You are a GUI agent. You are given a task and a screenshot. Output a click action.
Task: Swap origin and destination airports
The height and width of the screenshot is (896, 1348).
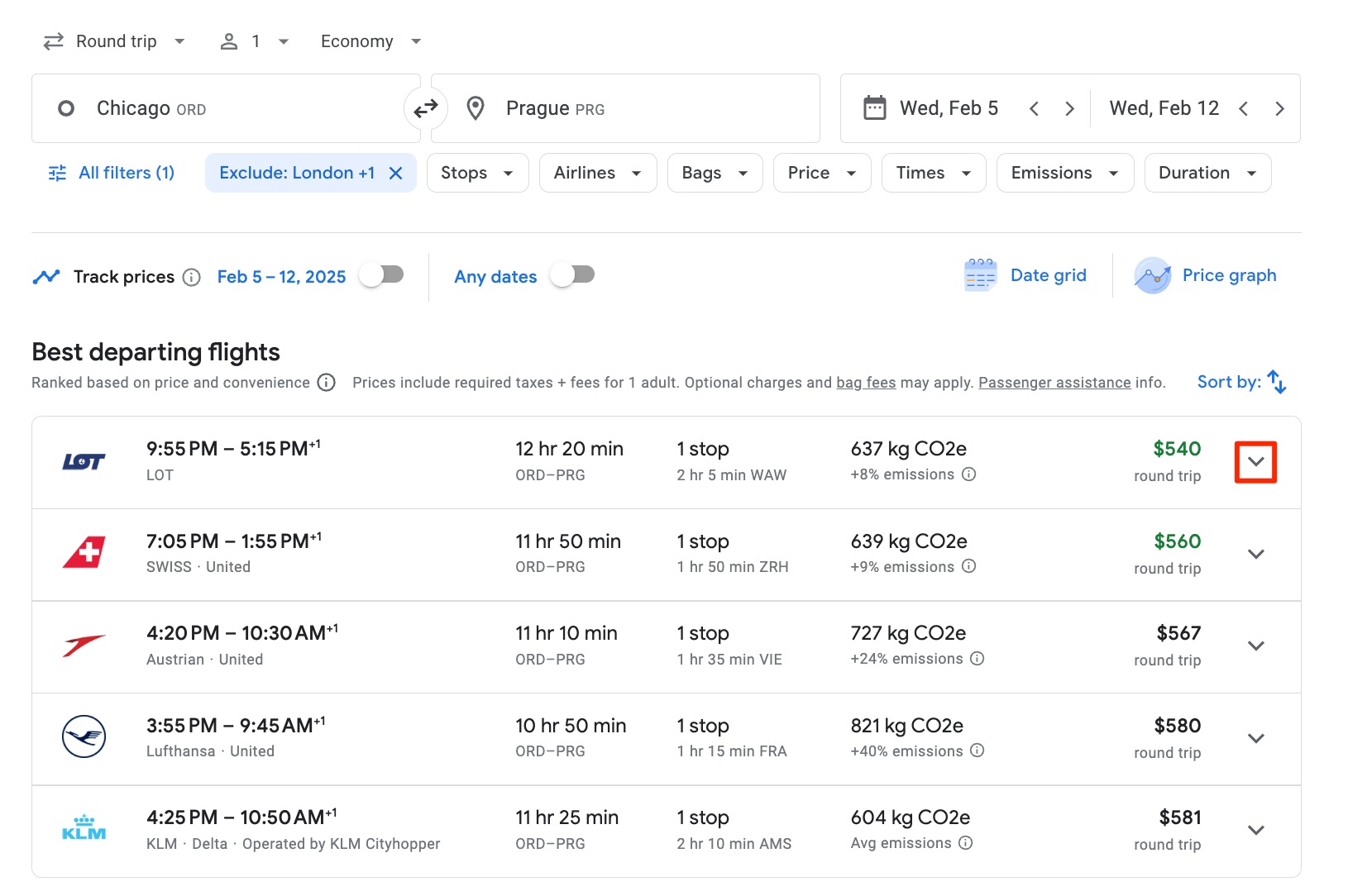[x=426, y=107]
